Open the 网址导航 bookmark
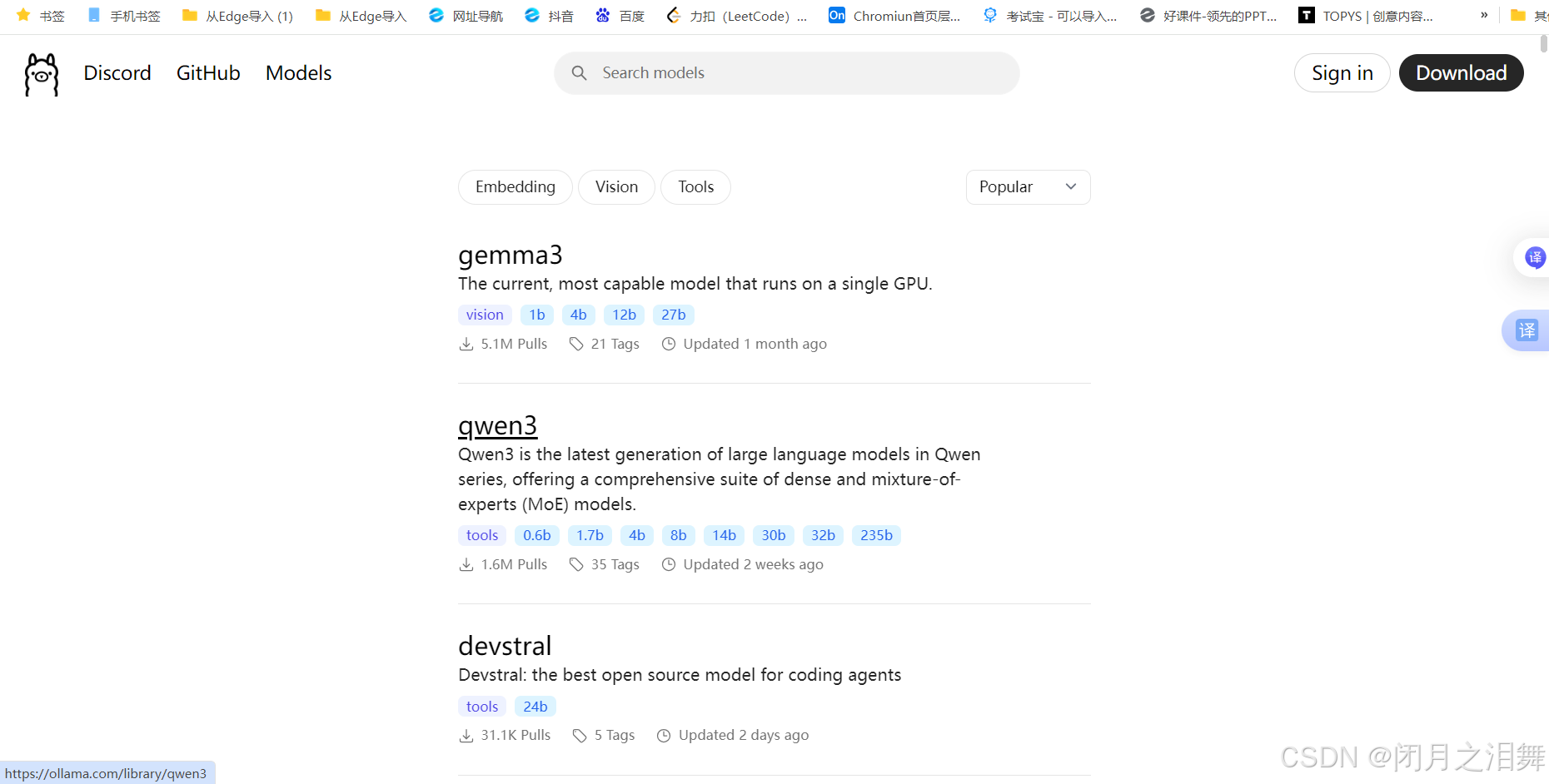 466,16
